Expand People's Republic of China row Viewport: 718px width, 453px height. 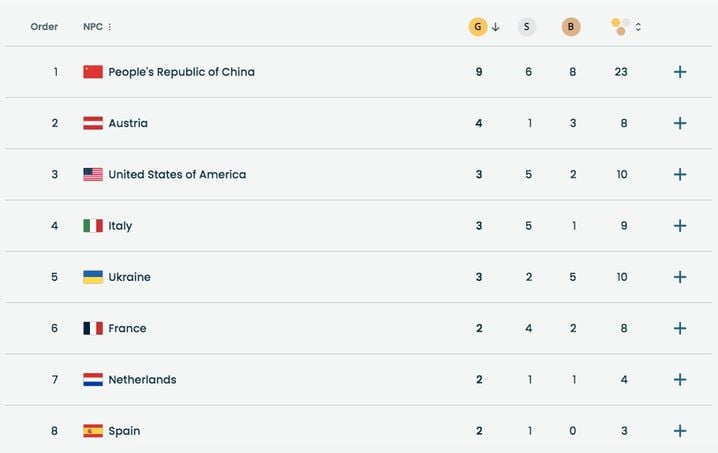(680, 72)
